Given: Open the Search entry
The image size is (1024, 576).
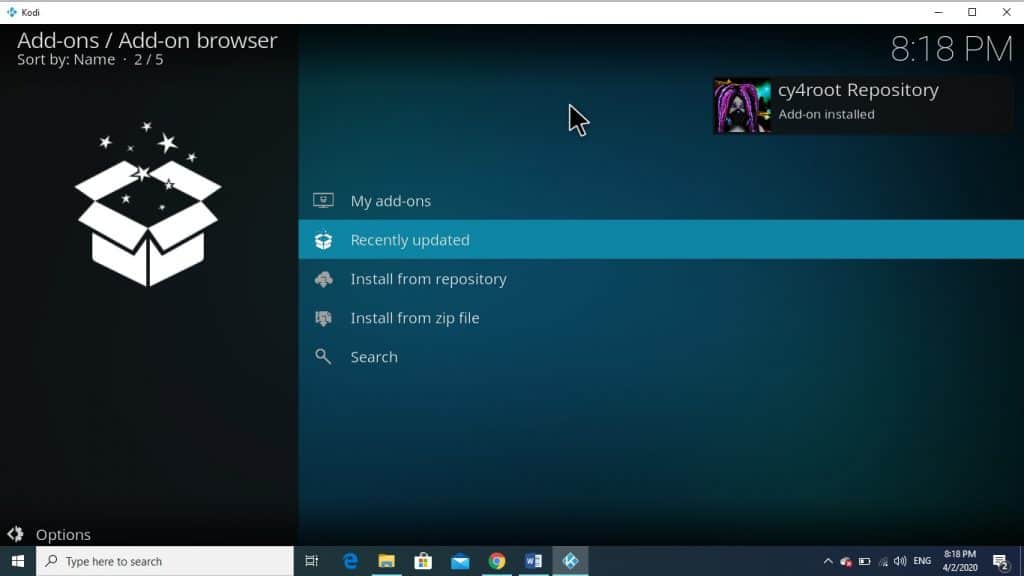Looking at the screenshot, I should (661, 357).
